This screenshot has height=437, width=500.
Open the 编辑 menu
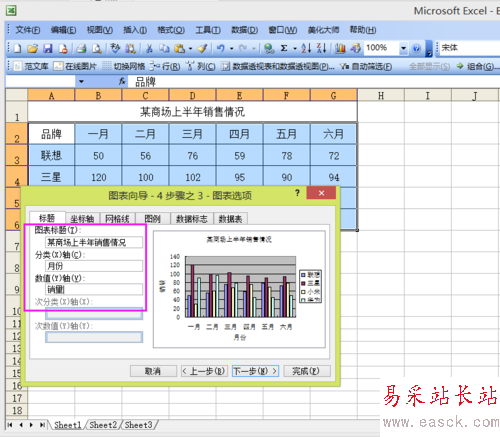(x=63, y=30)
